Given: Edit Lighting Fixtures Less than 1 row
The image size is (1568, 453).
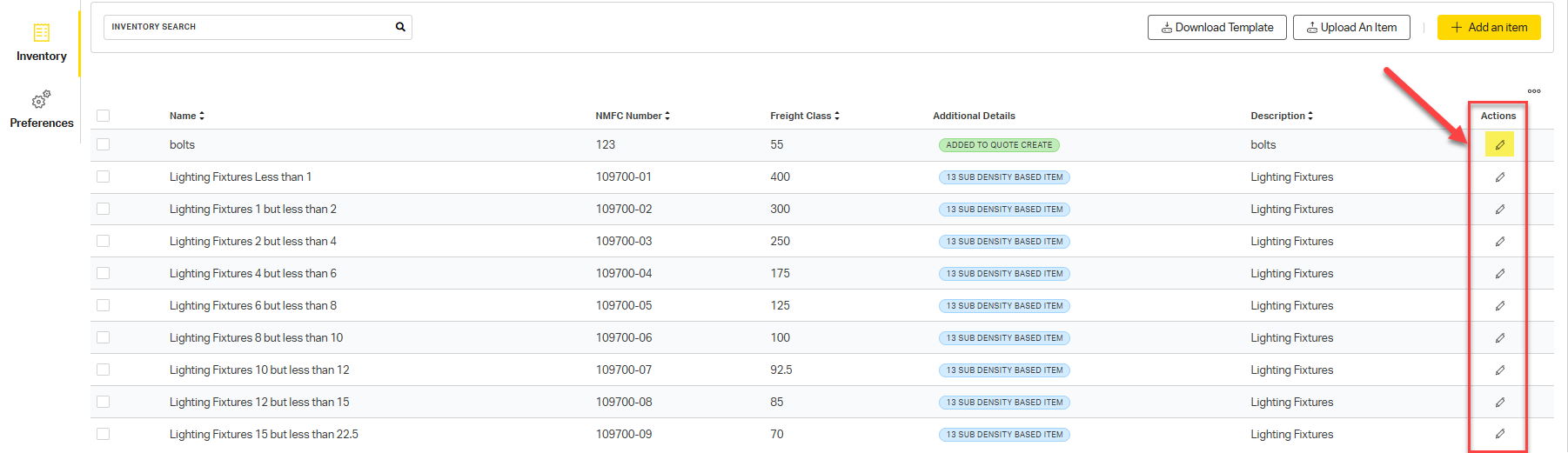Looking at the screenshot, I should 1499,177.
